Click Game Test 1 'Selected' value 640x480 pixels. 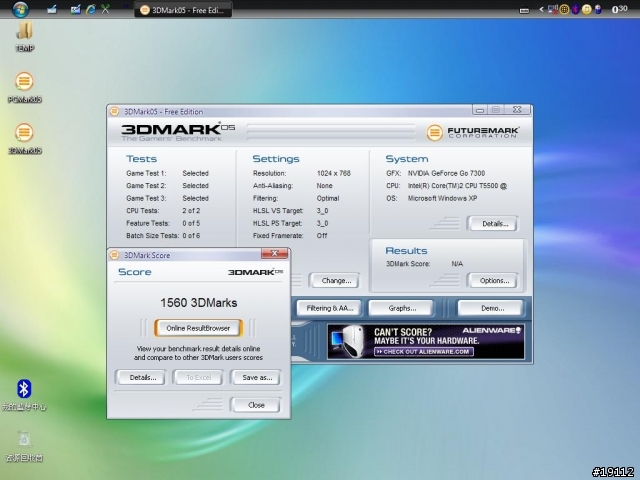tap(196, 173)
